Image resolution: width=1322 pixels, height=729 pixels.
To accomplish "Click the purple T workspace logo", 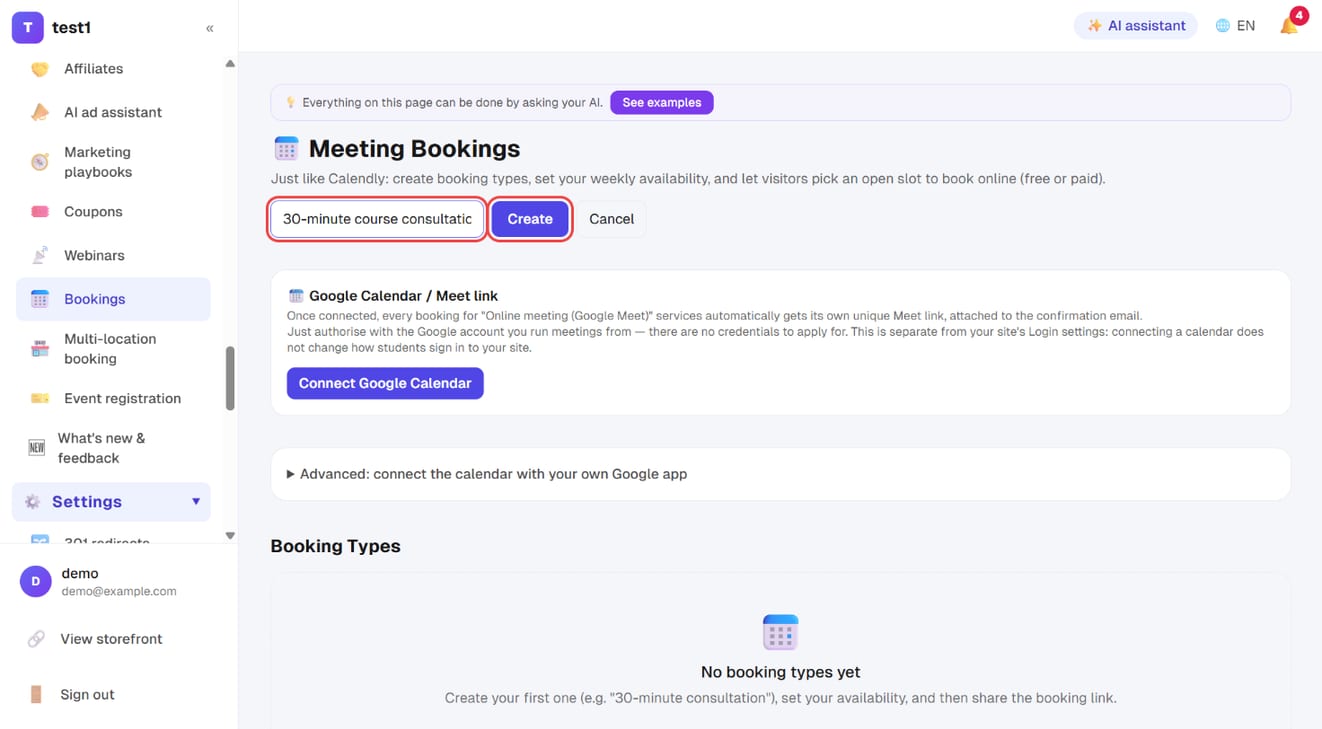I will (27, 28).
